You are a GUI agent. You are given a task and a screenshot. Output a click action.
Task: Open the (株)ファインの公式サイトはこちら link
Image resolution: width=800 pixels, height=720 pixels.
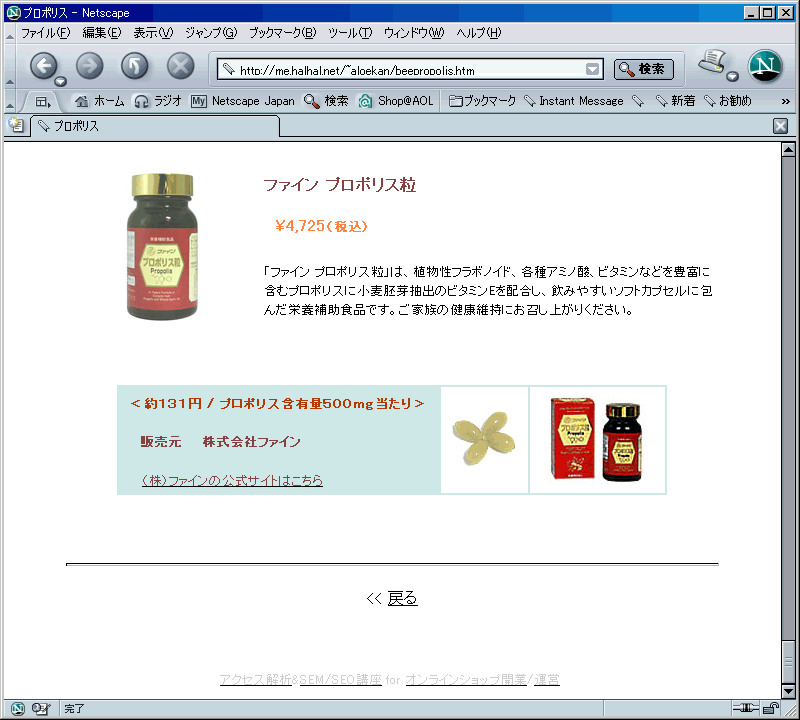coord(232,480)
